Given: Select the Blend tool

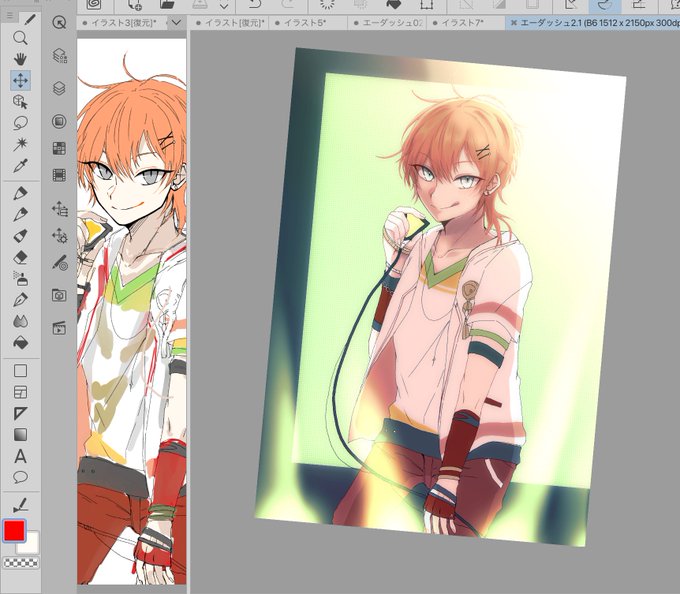Looking at the screenshot, I should click(20, 321).
